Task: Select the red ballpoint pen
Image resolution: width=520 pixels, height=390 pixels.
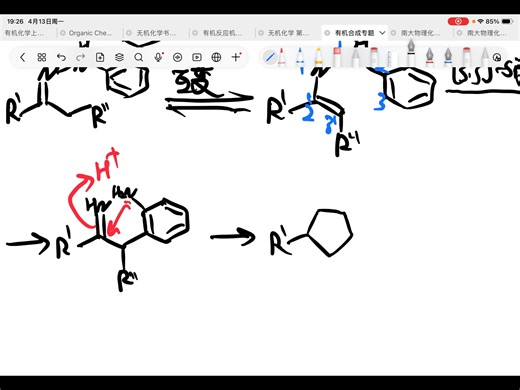Action: (282, 57)
